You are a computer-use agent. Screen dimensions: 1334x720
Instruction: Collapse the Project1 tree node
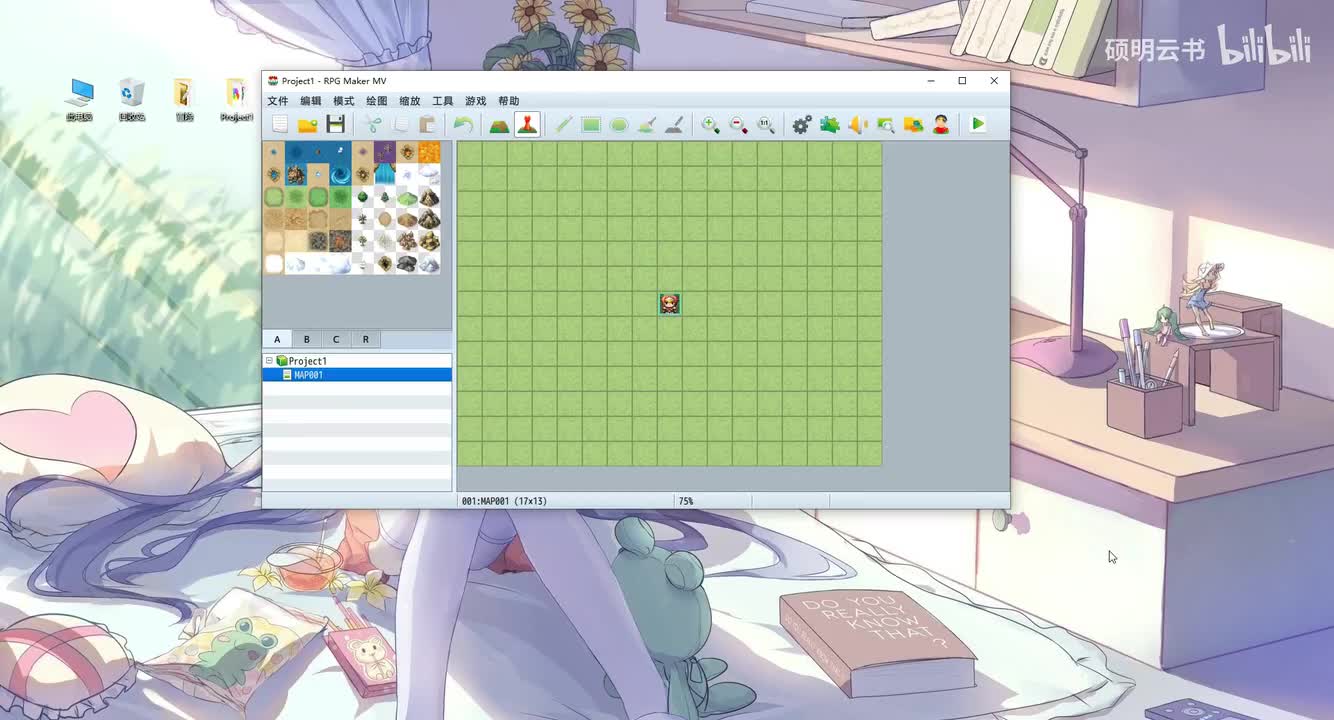(269, 360)
